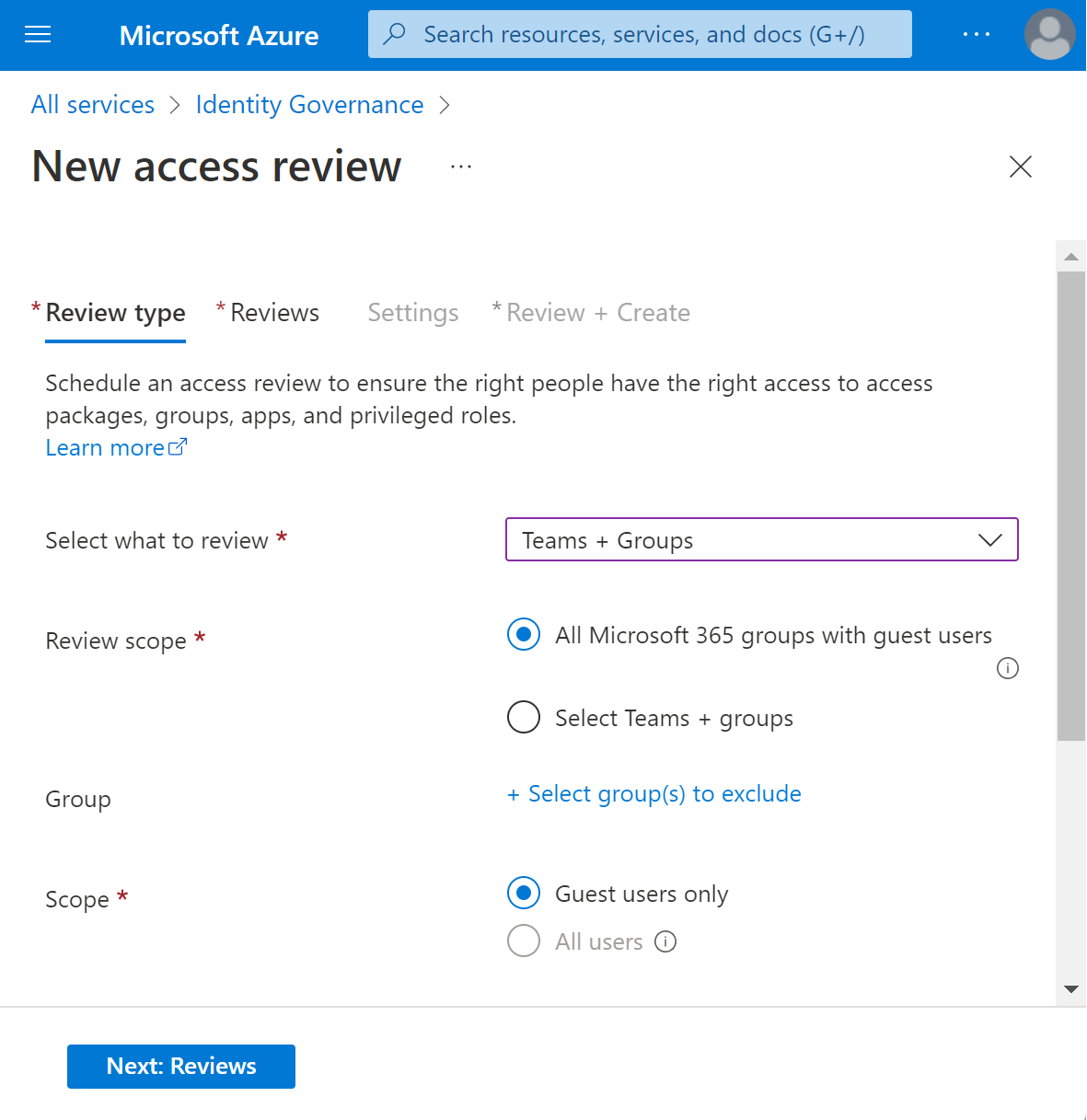This screenshot has width=1087, height=1120.
Task: Open the Review + Create tab
Action: [598, 313]
